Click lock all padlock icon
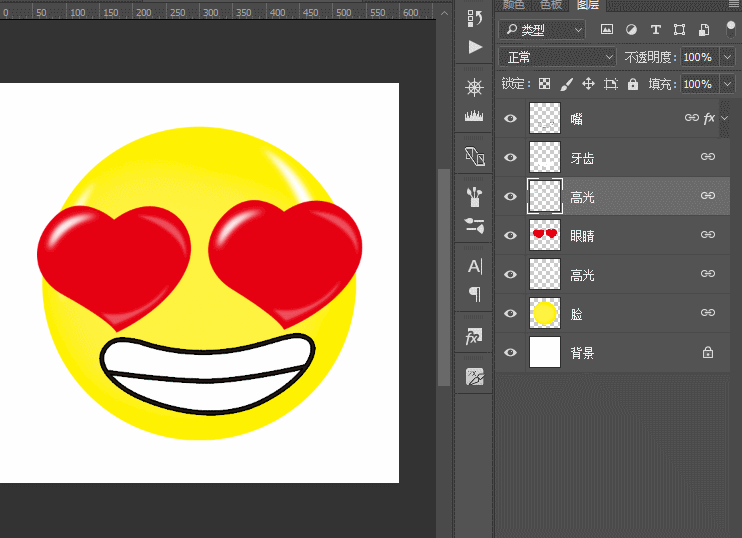This screenshot has height=538, width=742. click(x=633, y=84)
